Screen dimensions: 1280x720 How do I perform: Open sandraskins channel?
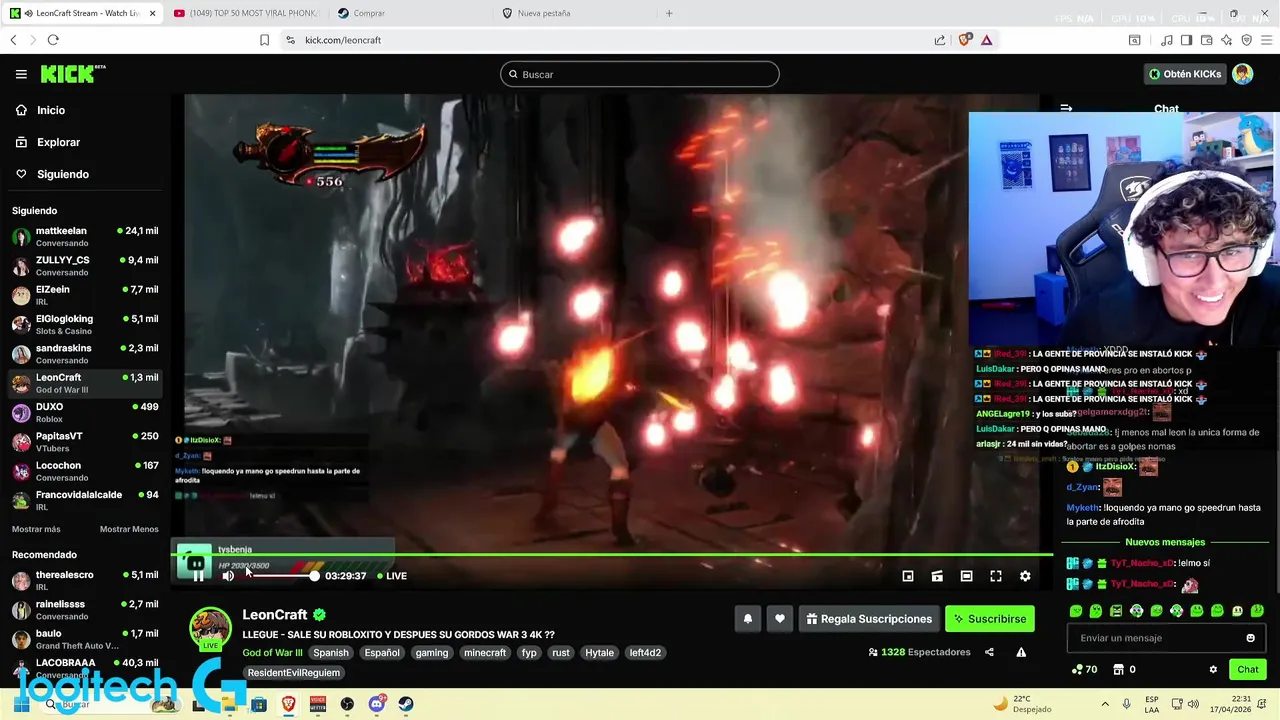tap(85, 354)
